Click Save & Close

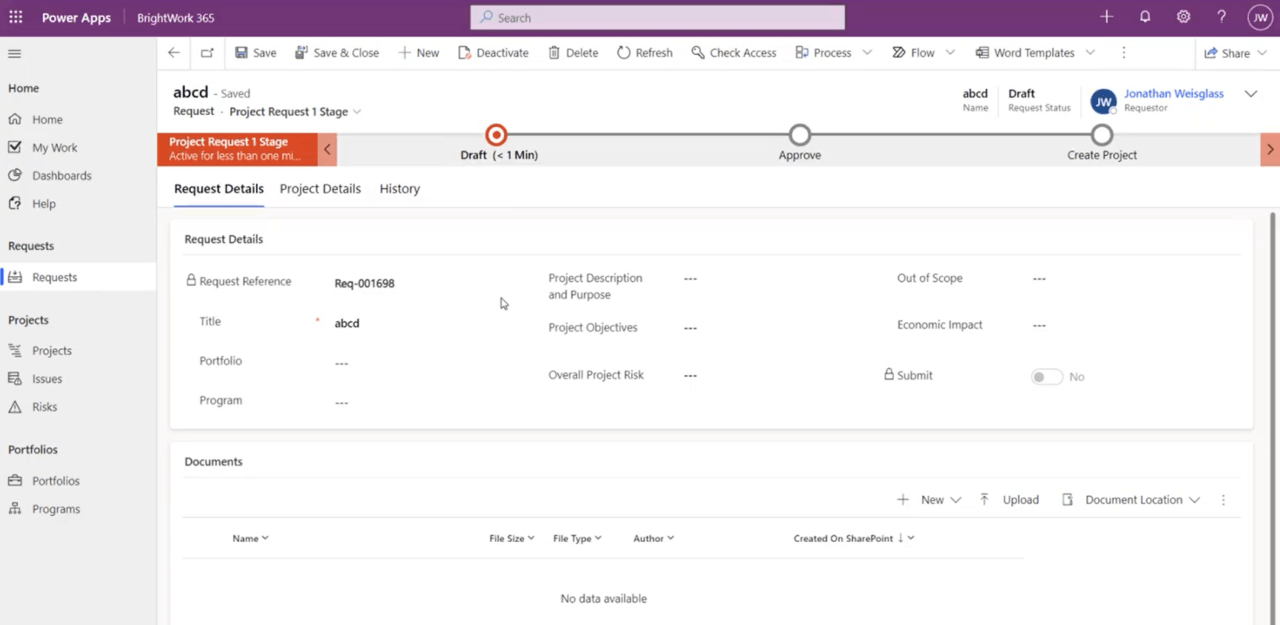337,52
